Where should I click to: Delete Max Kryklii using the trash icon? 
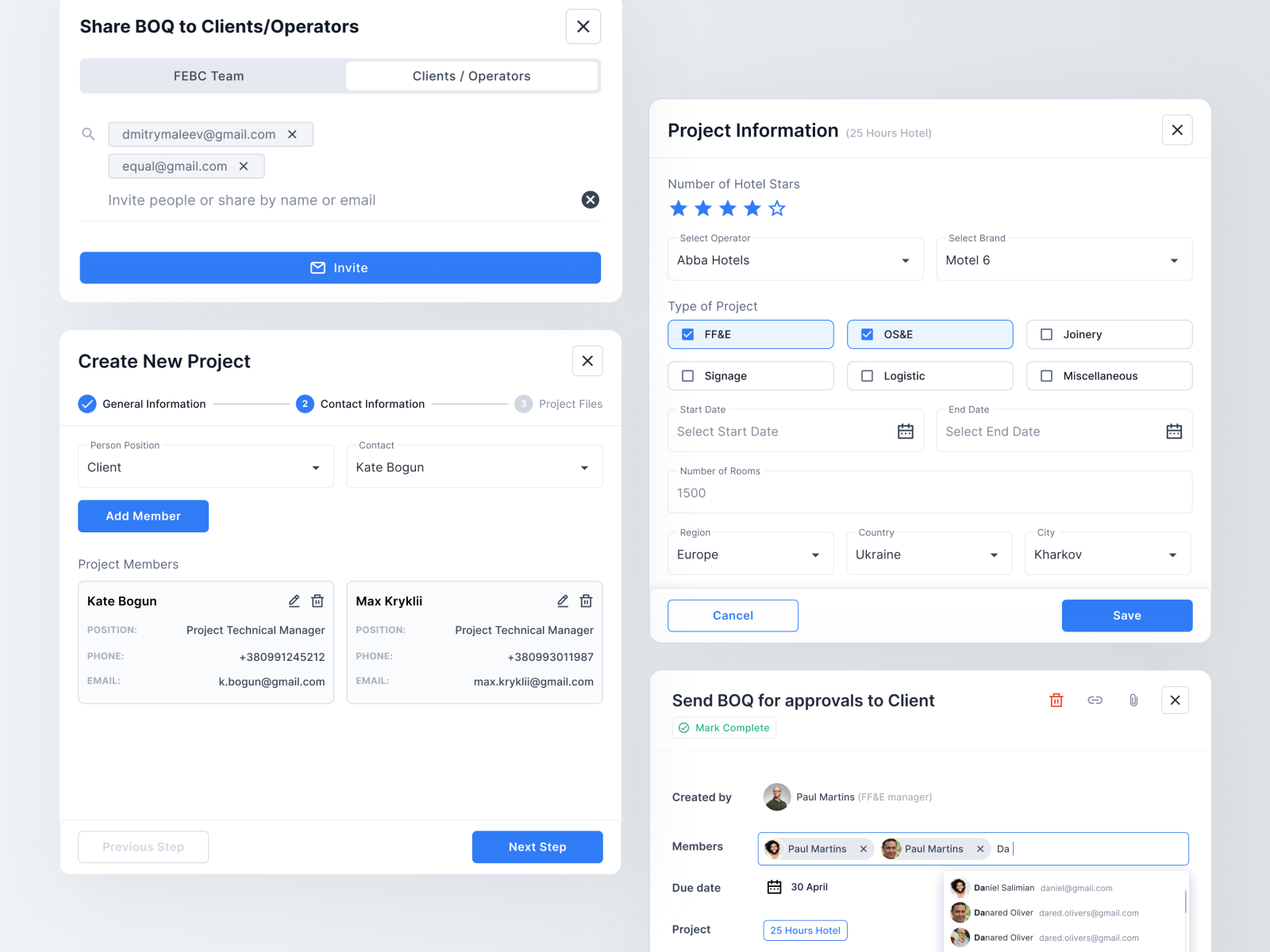tap(586, 601)
